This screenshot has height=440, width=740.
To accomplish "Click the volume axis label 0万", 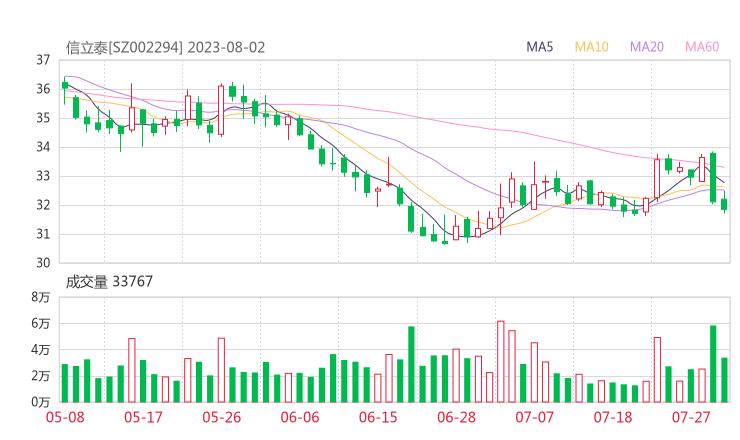I will coord(41,402).
